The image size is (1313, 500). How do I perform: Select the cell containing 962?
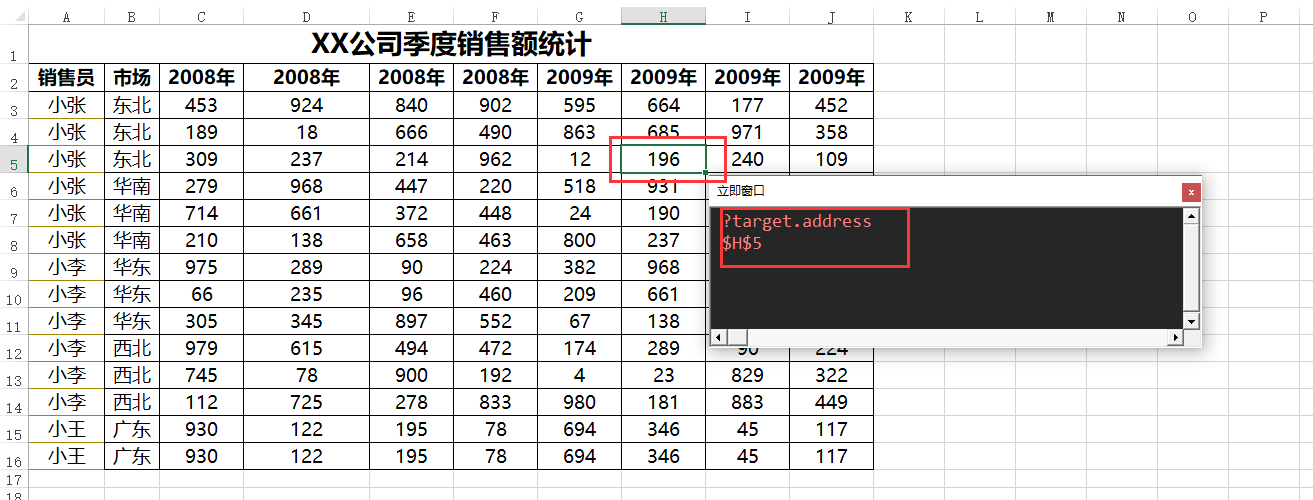tap(495, 159)
